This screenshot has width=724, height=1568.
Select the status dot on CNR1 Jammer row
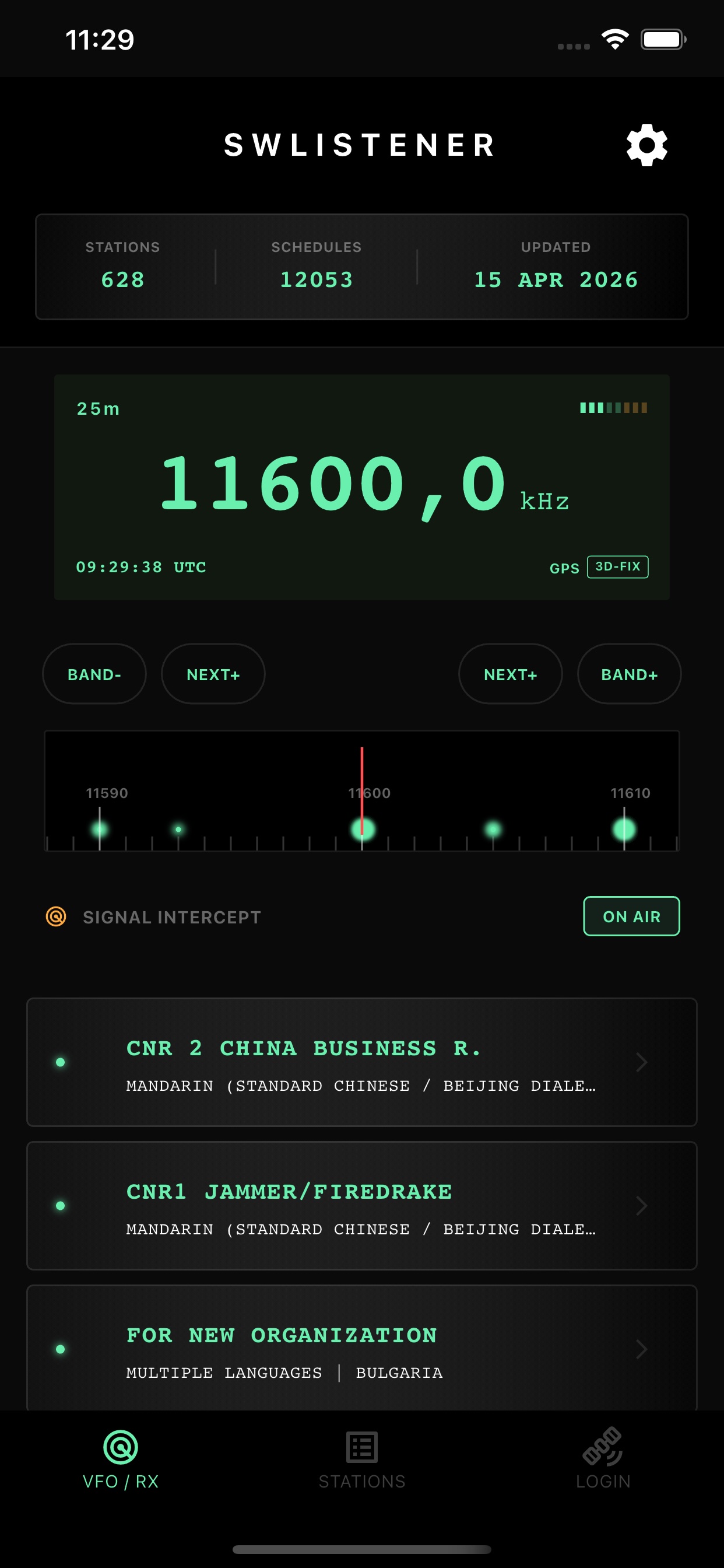click(x=60, y=1206)
